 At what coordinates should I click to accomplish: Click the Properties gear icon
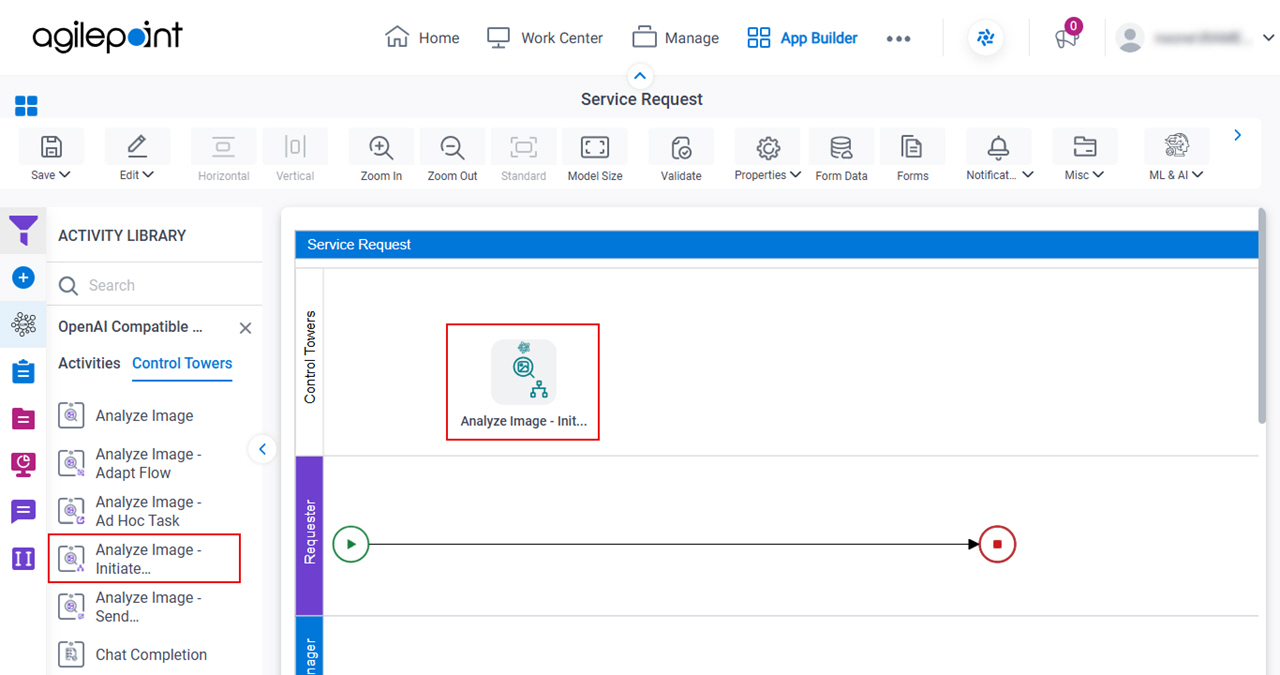pos(768,147)
